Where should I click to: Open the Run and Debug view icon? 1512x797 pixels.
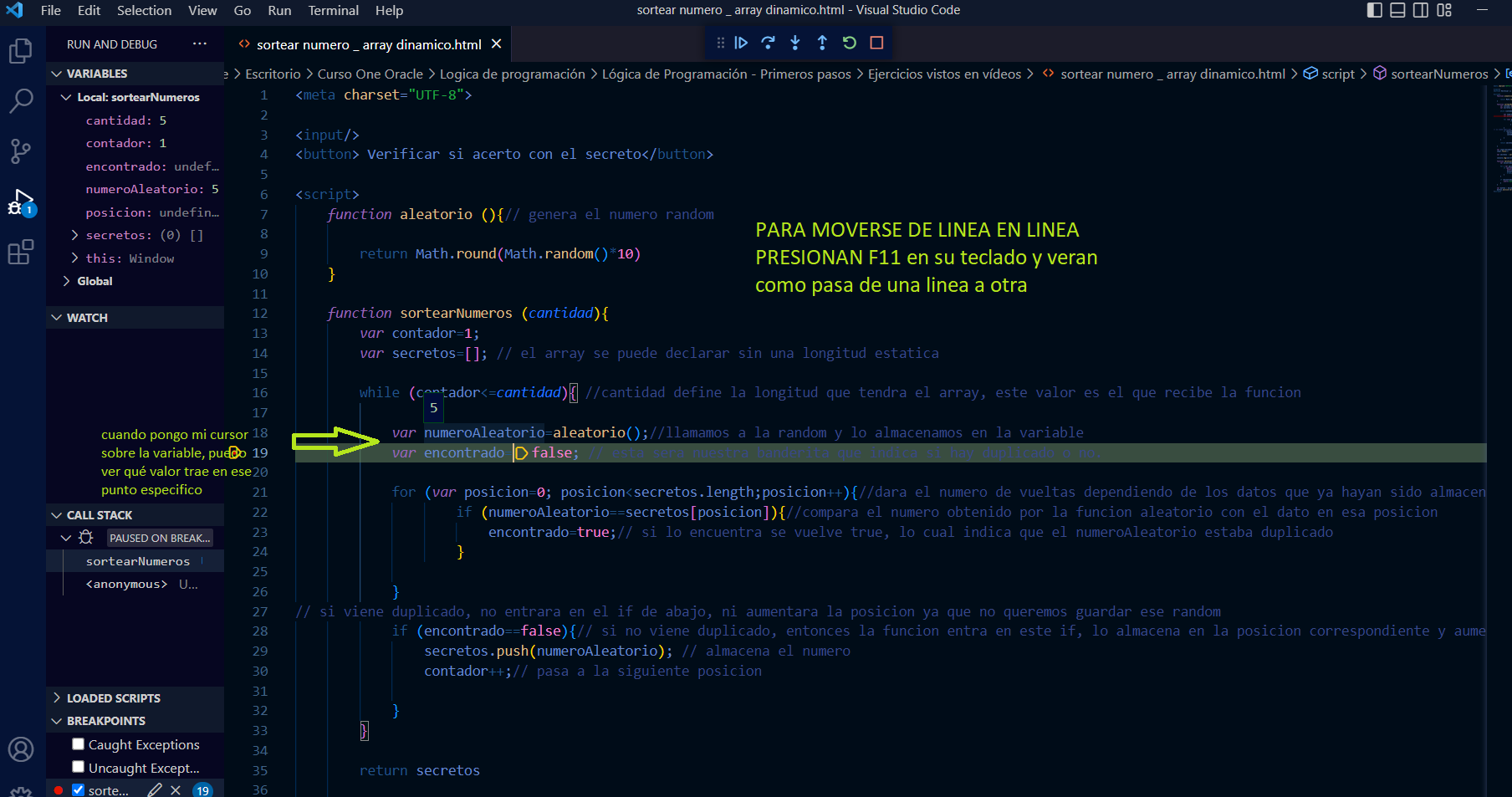[x=20, y=202]
